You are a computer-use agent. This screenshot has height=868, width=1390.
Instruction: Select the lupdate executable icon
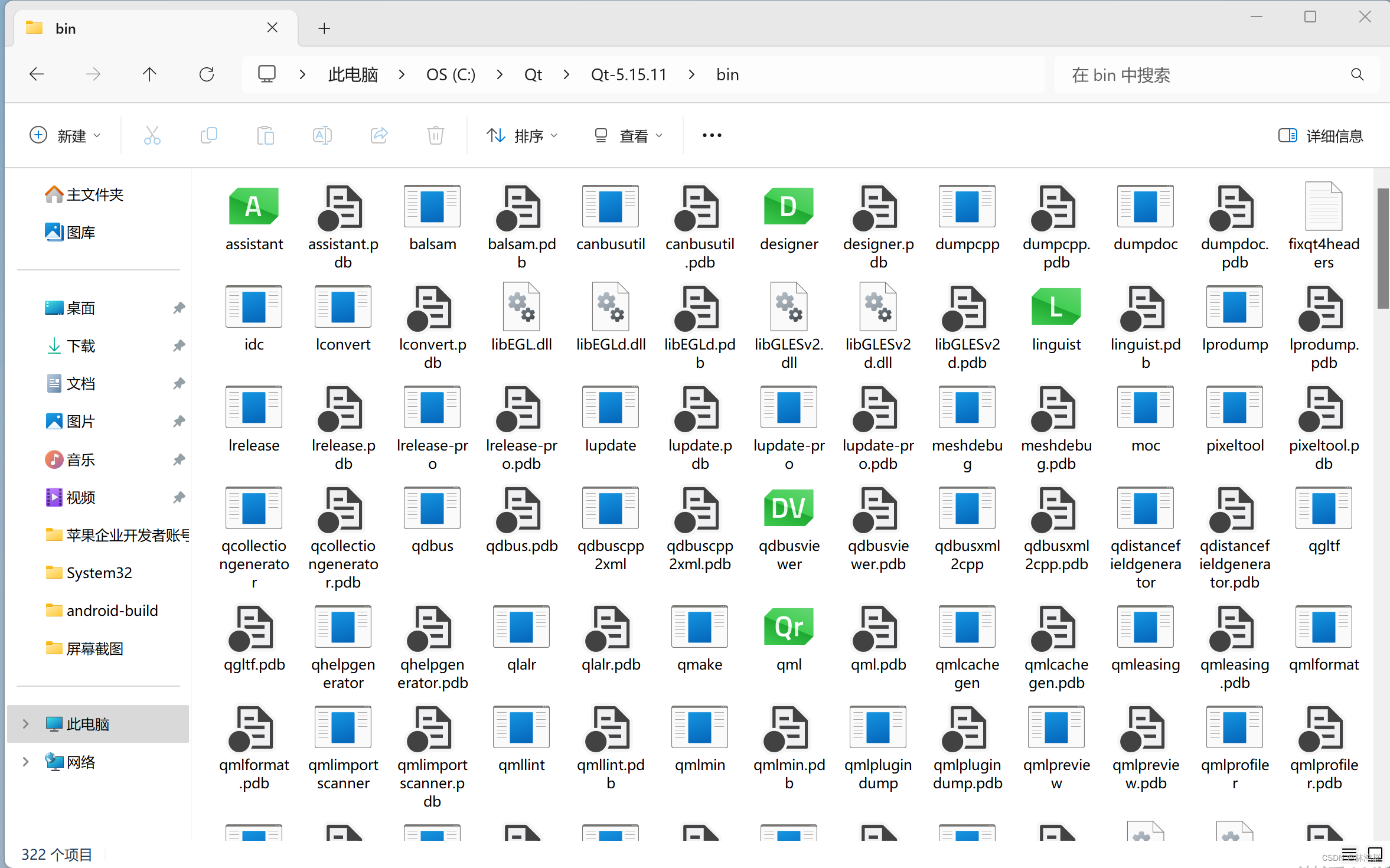coord(611,407)
